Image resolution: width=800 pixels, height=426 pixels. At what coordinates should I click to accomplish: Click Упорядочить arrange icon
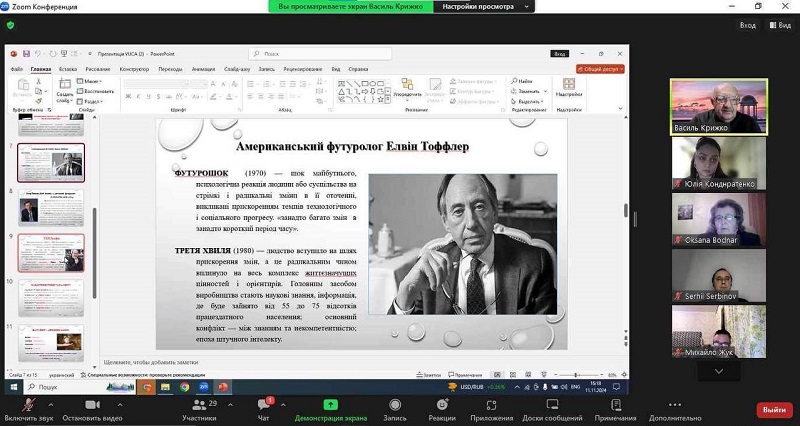point(407,88)
